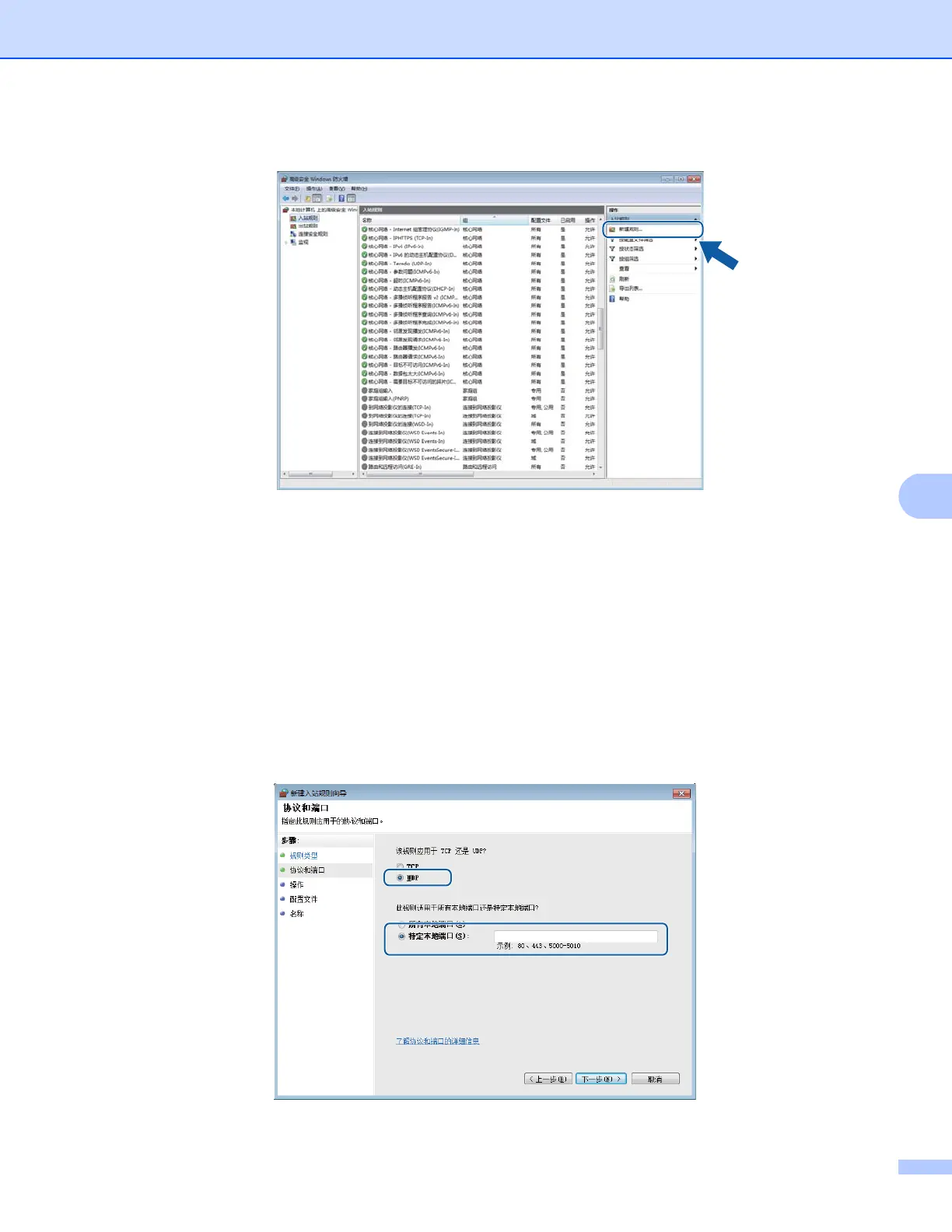Open the File (文件) menu
The height and width of the screenshot is (1232, 952).
coord(292,188)
